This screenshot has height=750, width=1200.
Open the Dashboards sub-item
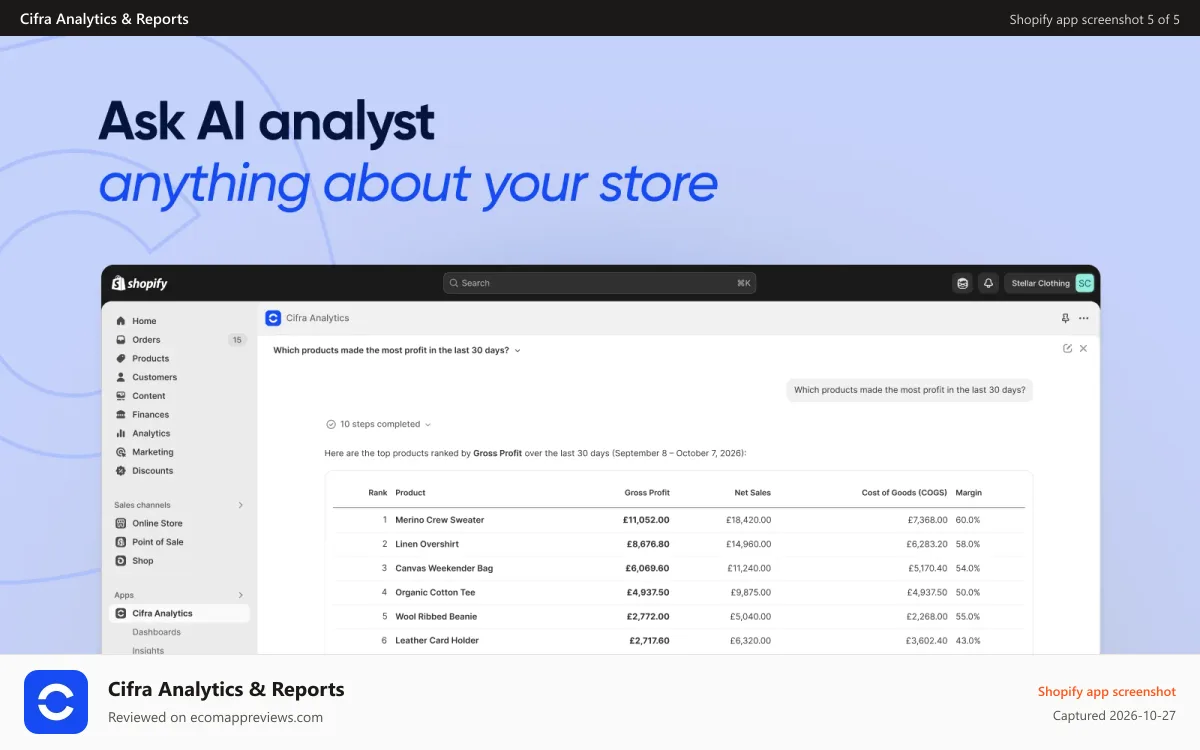coord(157,632)
